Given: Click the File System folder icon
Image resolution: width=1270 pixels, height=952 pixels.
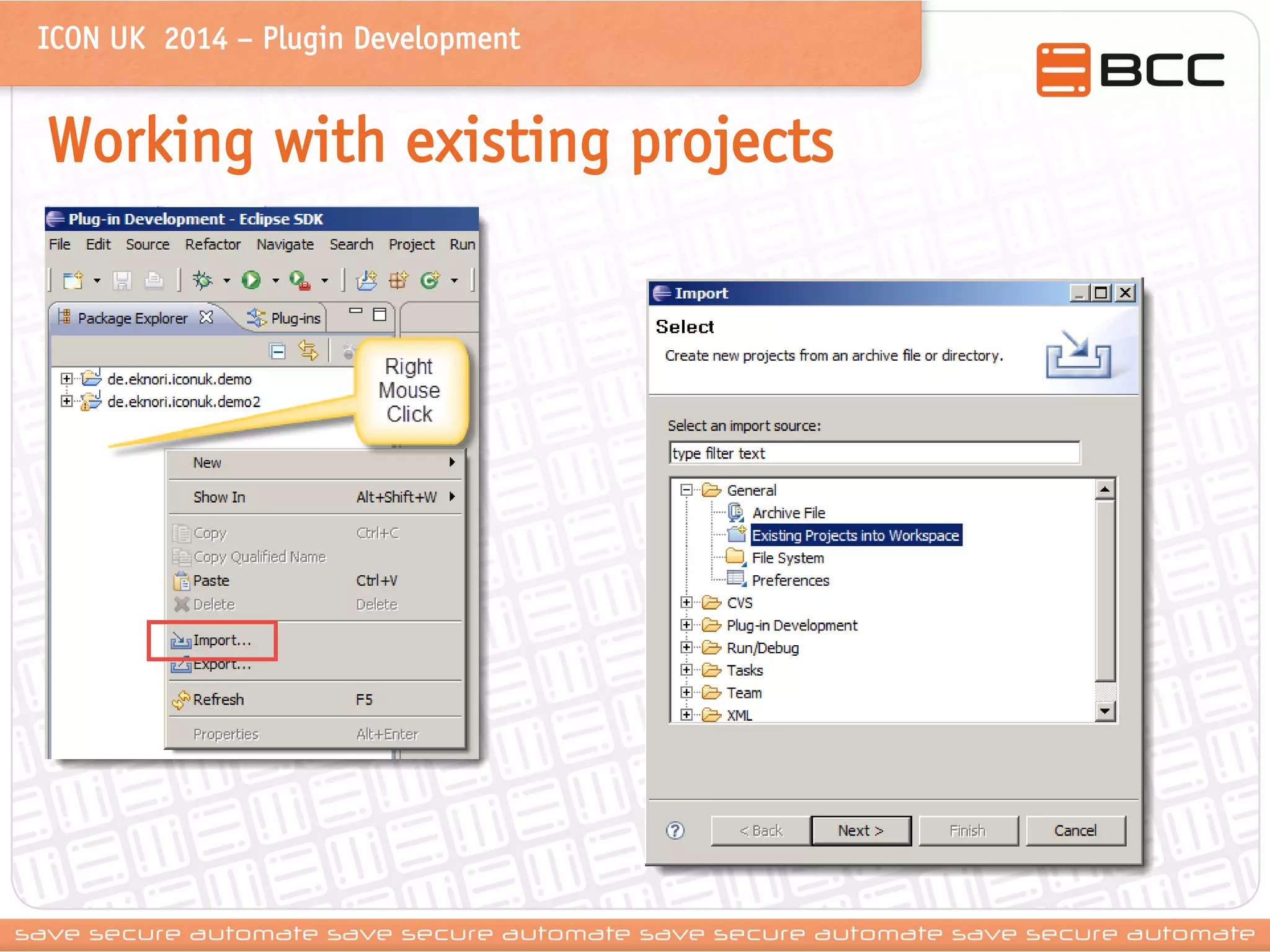Looking at the screenshot, I should click(736, 557).
